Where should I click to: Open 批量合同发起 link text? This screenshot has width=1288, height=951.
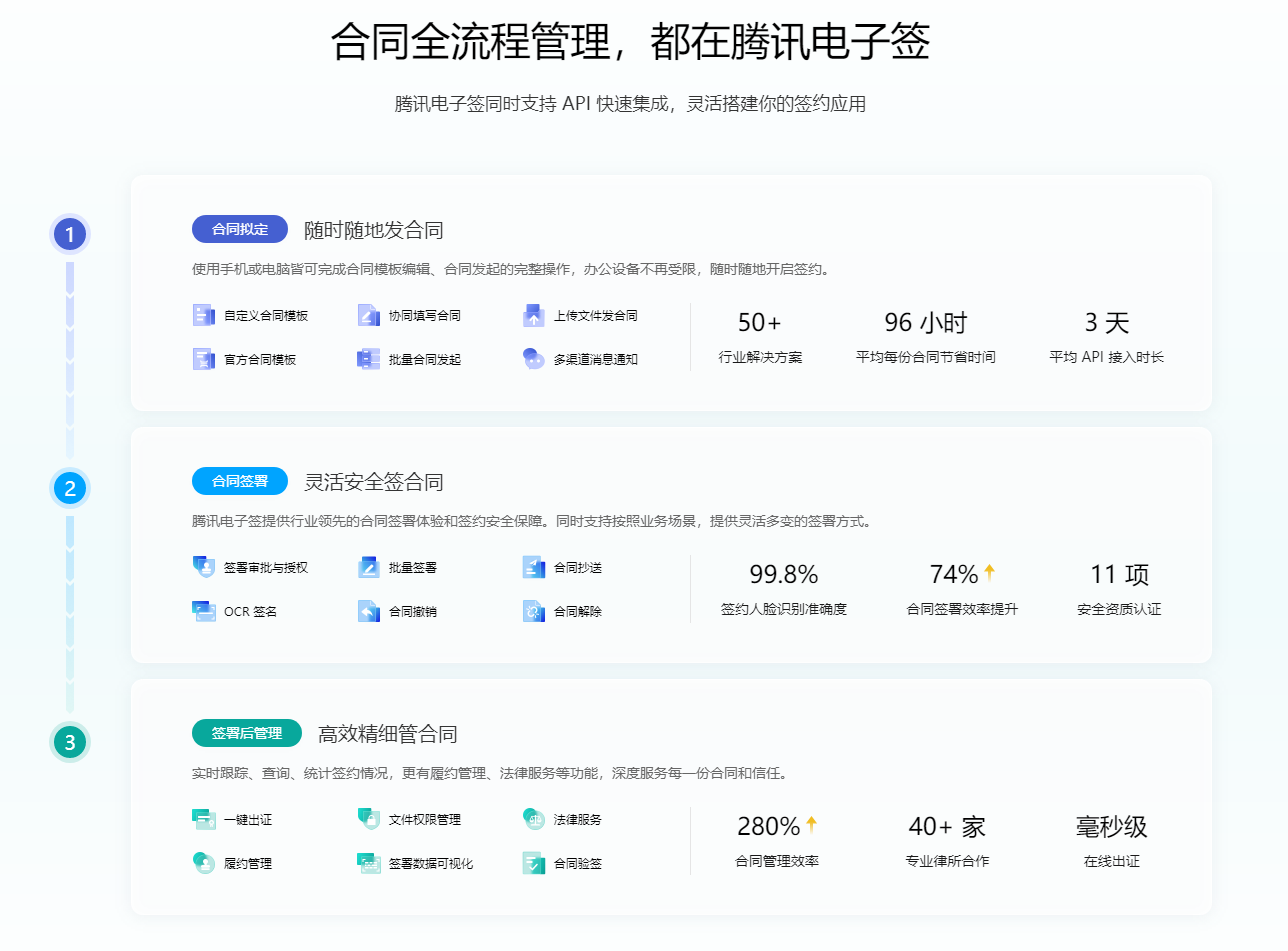point(425,359)
